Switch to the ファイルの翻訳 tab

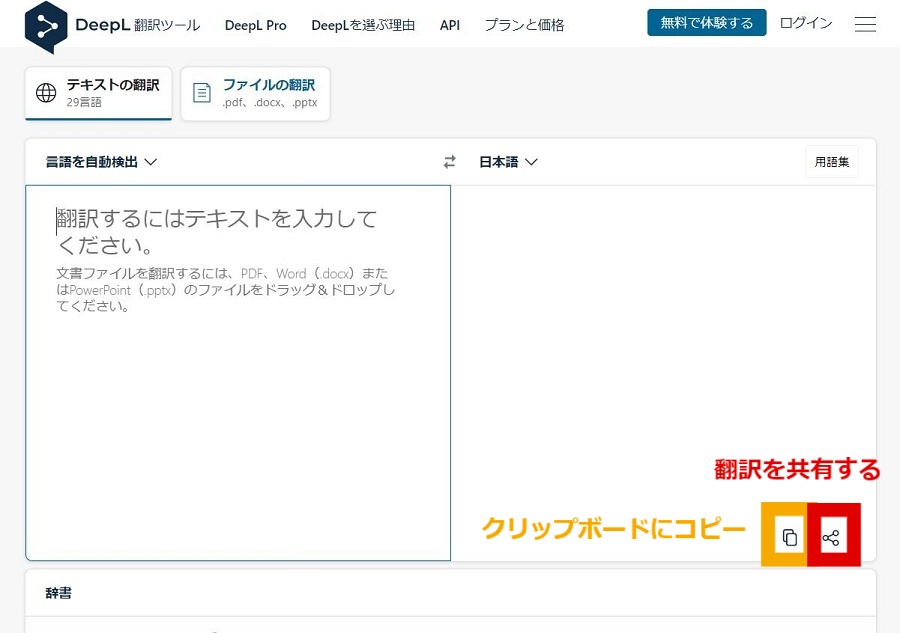pos(255,94)
